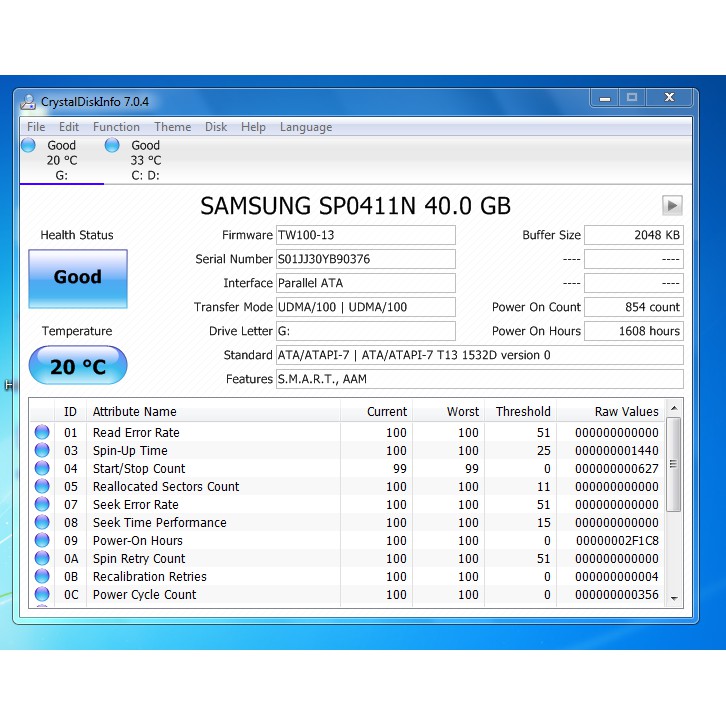Click status orb of Start/Stop Count row
The width and height of the screenshot is (726, 726).
42,468
